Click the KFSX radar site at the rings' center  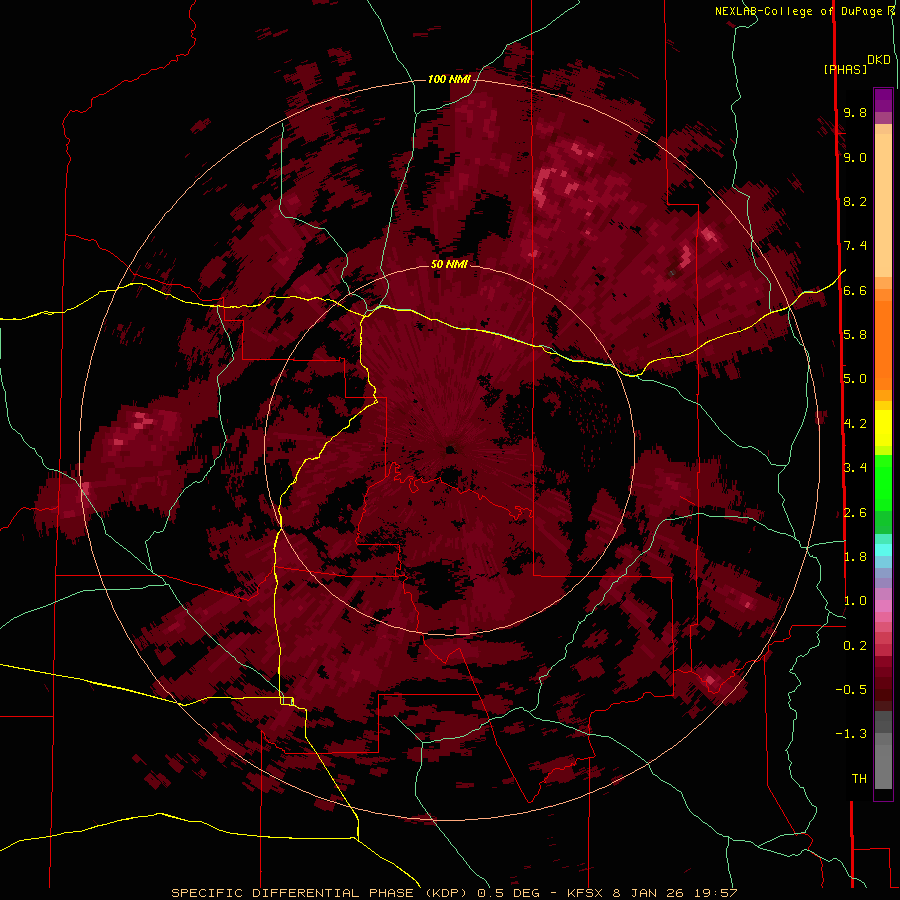pos(450,449)
